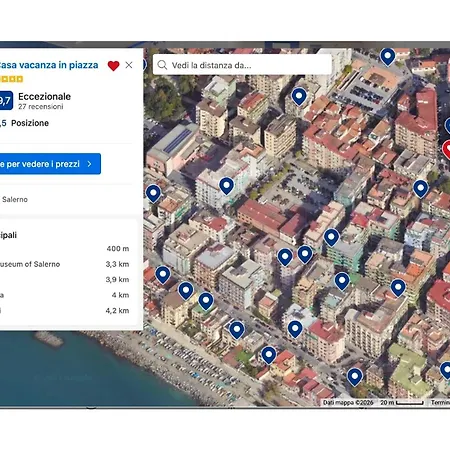
Task: Close the property info card
Action: point(129,65)
